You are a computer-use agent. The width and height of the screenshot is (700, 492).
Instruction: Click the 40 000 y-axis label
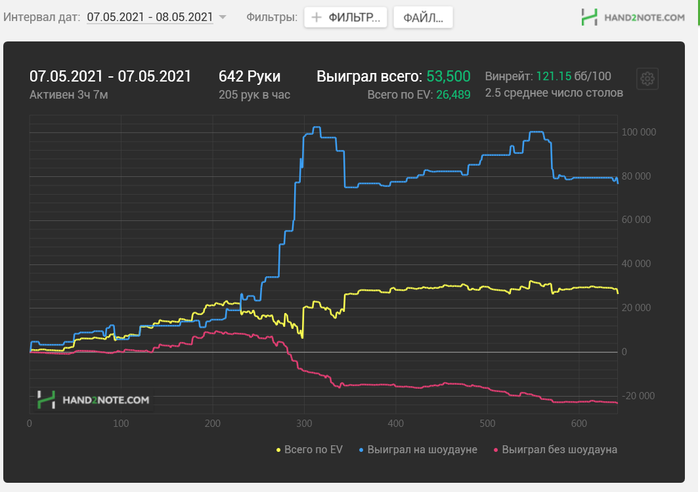coord(636,264)
